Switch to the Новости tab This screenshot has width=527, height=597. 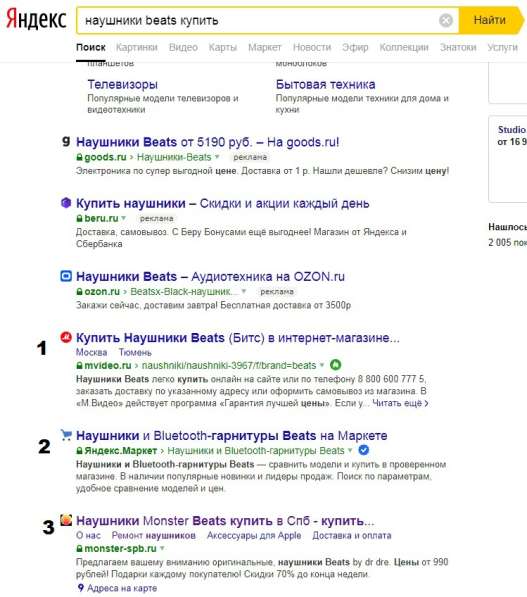pyautogui.click(x=312, y=47)
